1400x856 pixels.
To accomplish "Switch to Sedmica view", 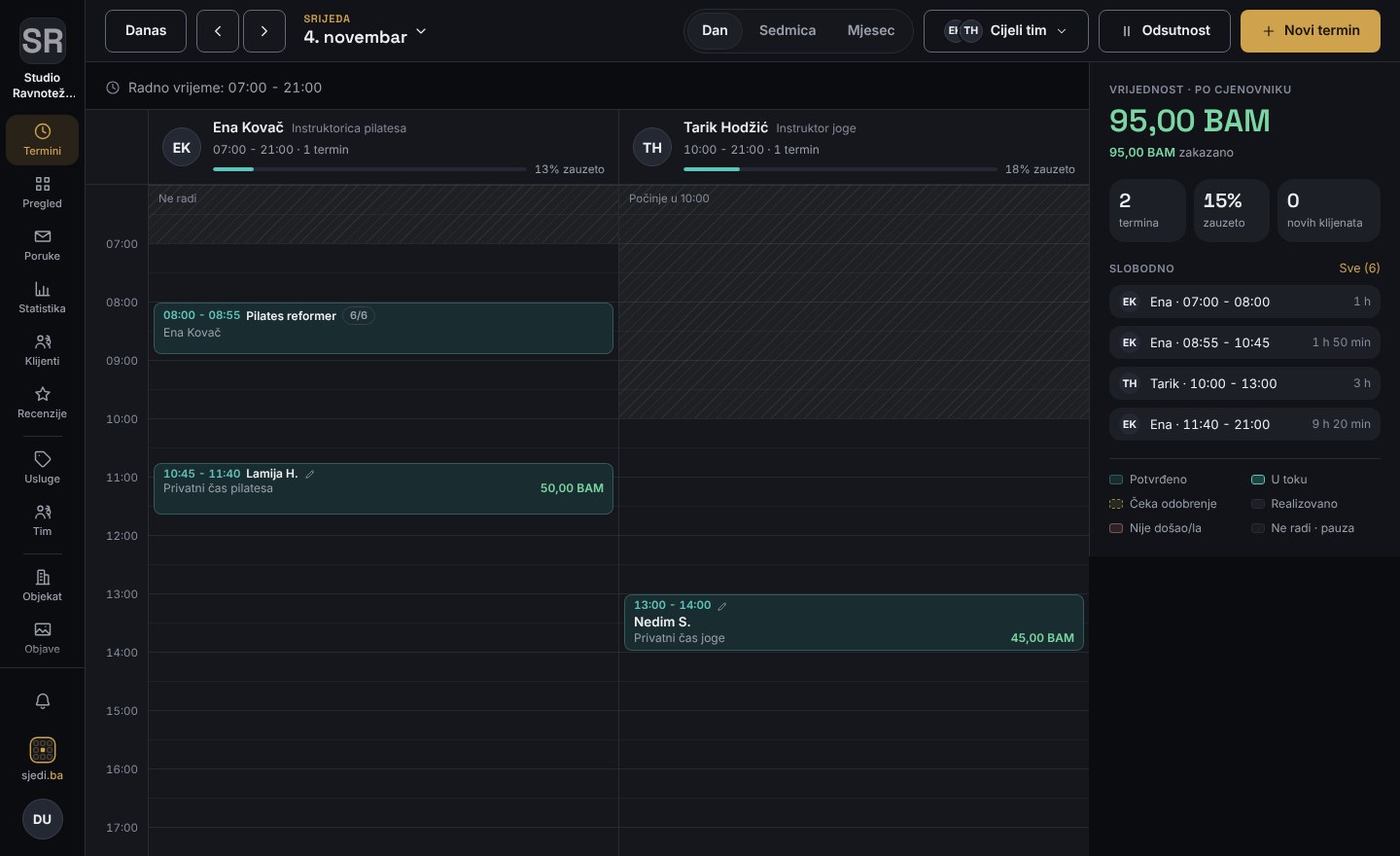I will pyautogui.click(x=787, y=31).
